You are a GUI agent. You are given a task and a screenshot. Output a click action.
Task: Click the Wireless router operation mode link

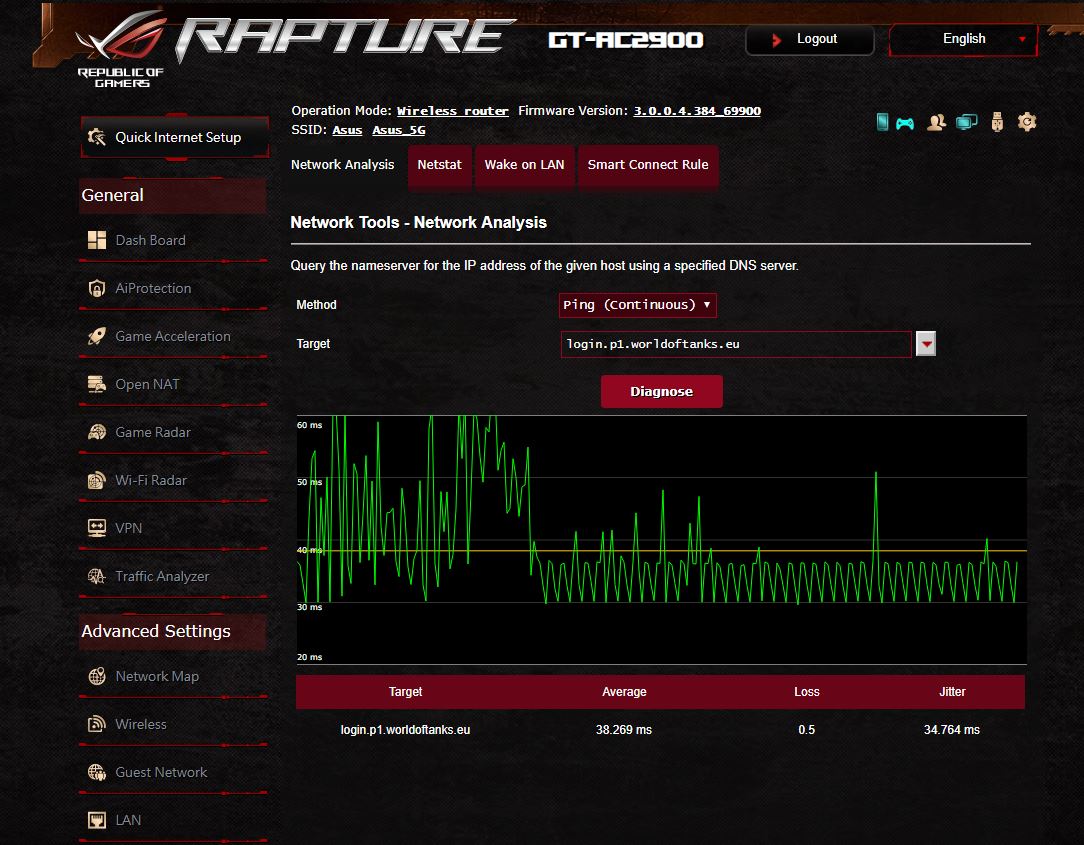click(453, 111)
